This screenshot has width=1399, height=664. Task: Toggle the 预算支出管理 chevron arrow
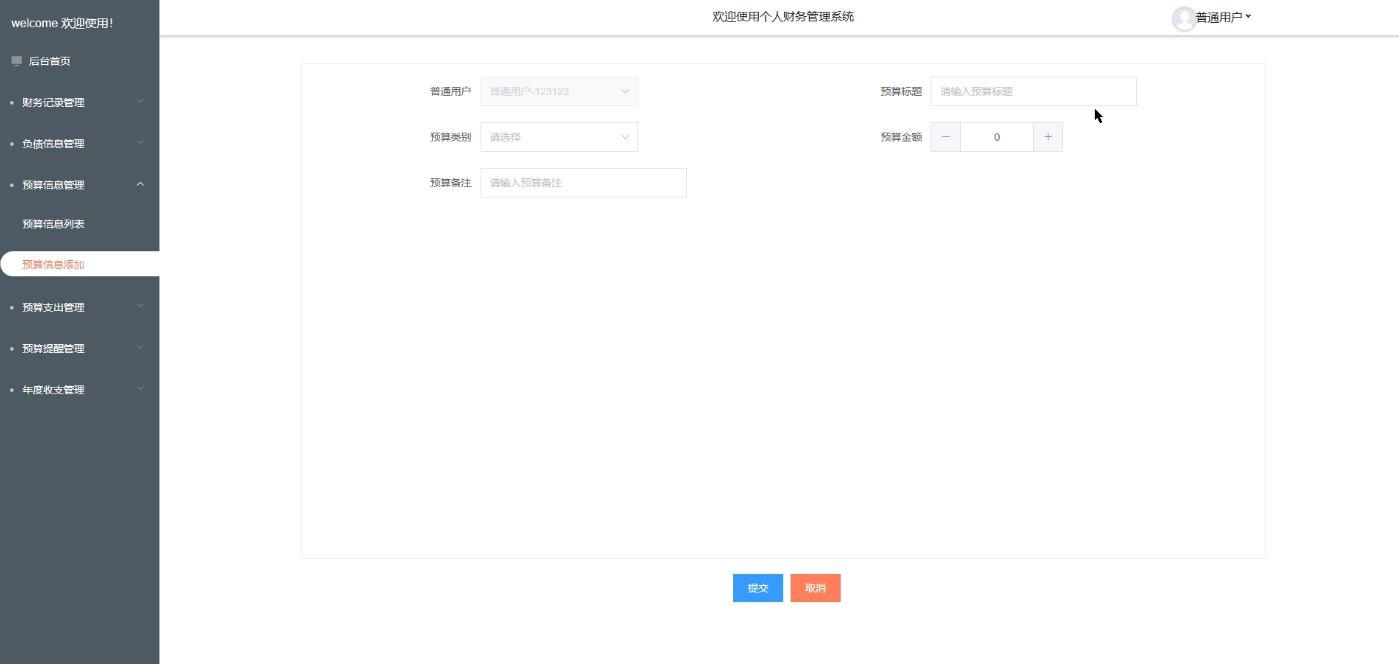(x=140, y=307)
